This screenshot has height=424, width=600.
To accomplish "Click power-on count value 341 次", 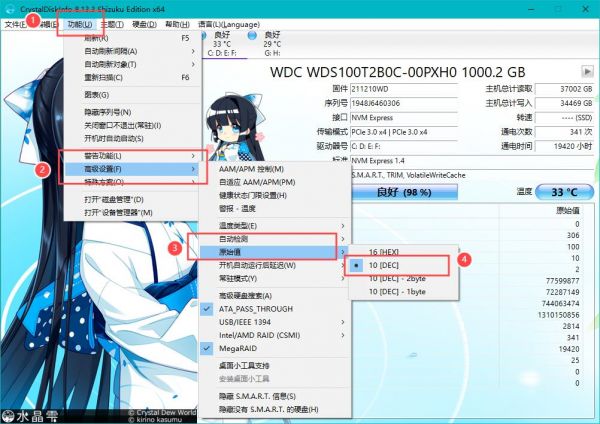I will click(564, 132).
